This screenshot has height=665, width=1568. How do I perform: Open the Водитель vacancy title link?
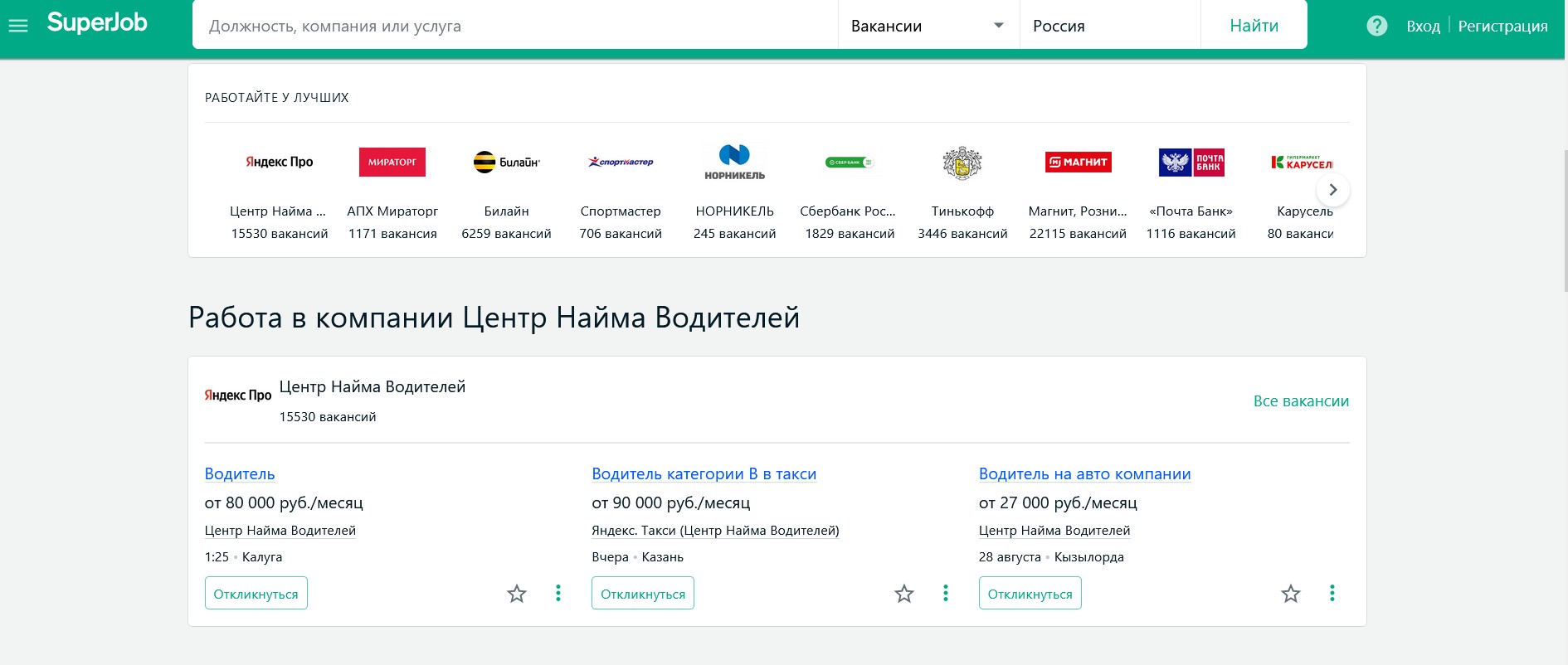(240, 474)
